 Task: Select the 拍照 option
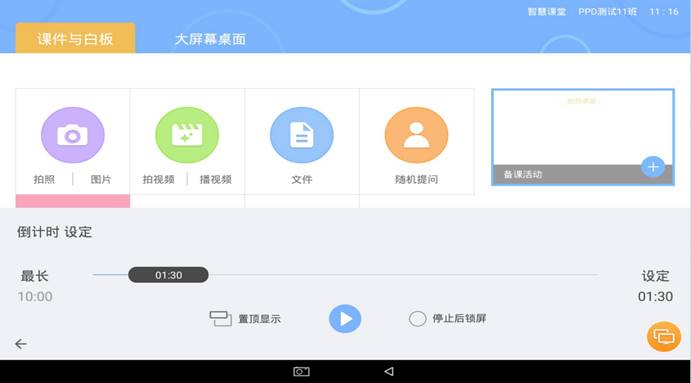coord(44,179)
